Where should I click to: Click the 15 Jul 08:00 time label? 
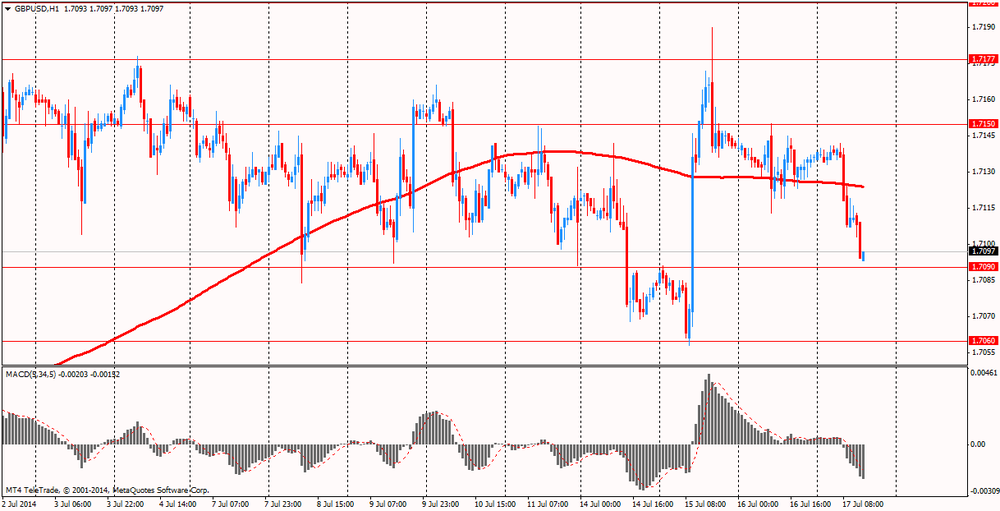[704, 504]
